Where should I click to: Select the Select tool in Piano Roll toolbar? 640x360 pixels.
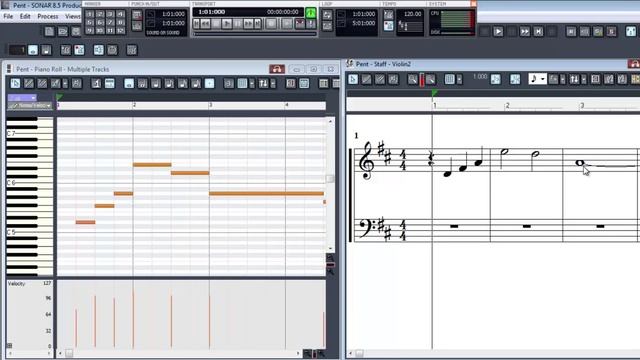[x=16, y=83]
